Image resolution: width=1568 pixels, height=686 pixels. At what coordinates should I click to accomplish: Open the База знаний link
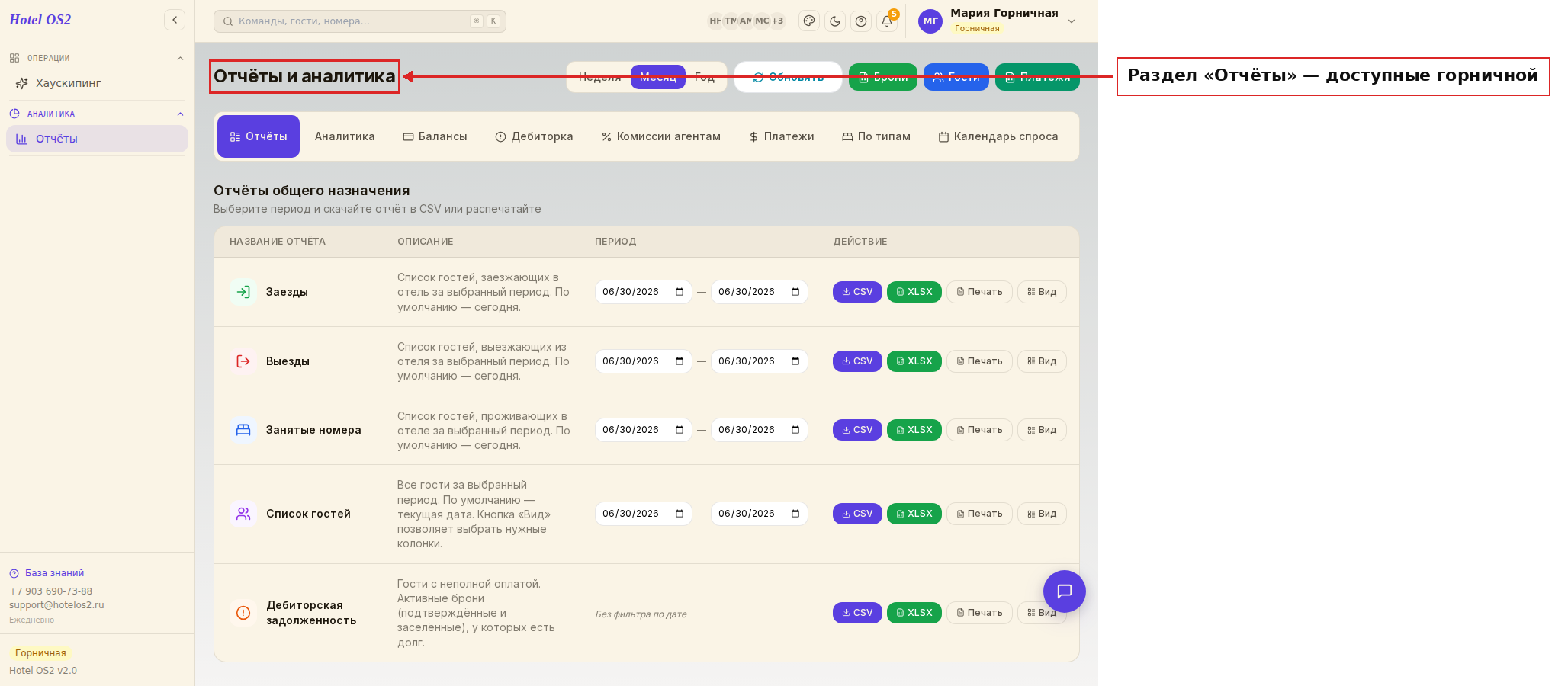point(54,573)
